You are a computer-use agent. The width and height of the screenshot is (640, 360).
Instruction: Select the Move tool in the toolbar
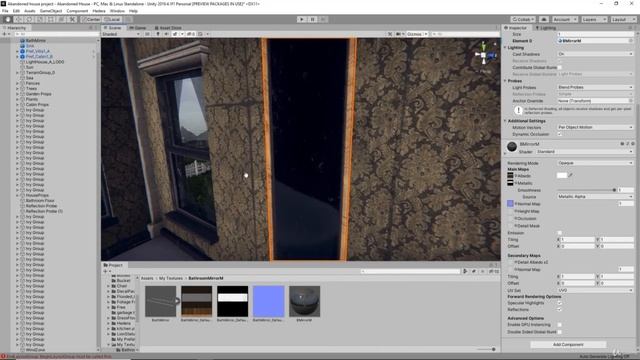(18, 19)
